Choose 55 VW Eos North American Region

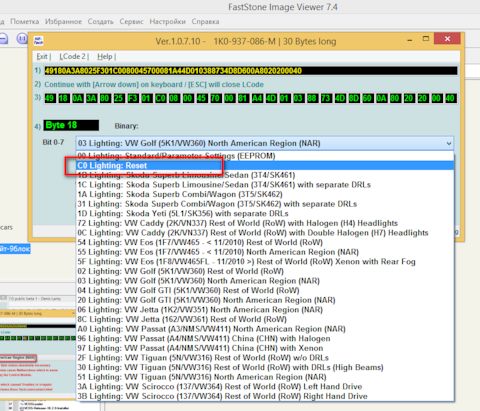[265, 252]
